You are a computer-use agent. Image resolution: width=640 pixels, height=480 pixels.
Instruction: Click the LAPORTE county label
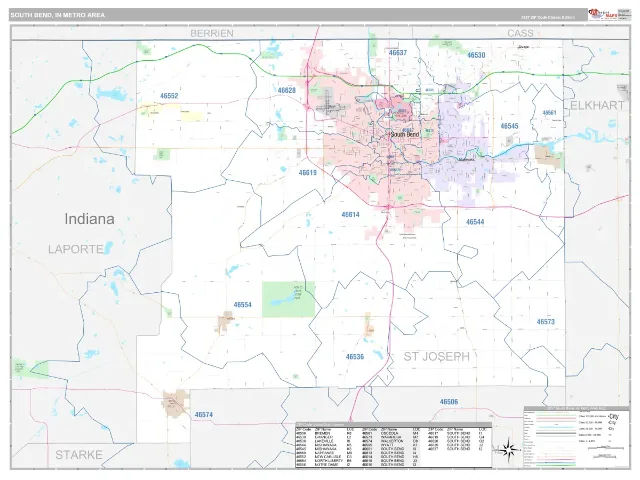coord(76,249)
